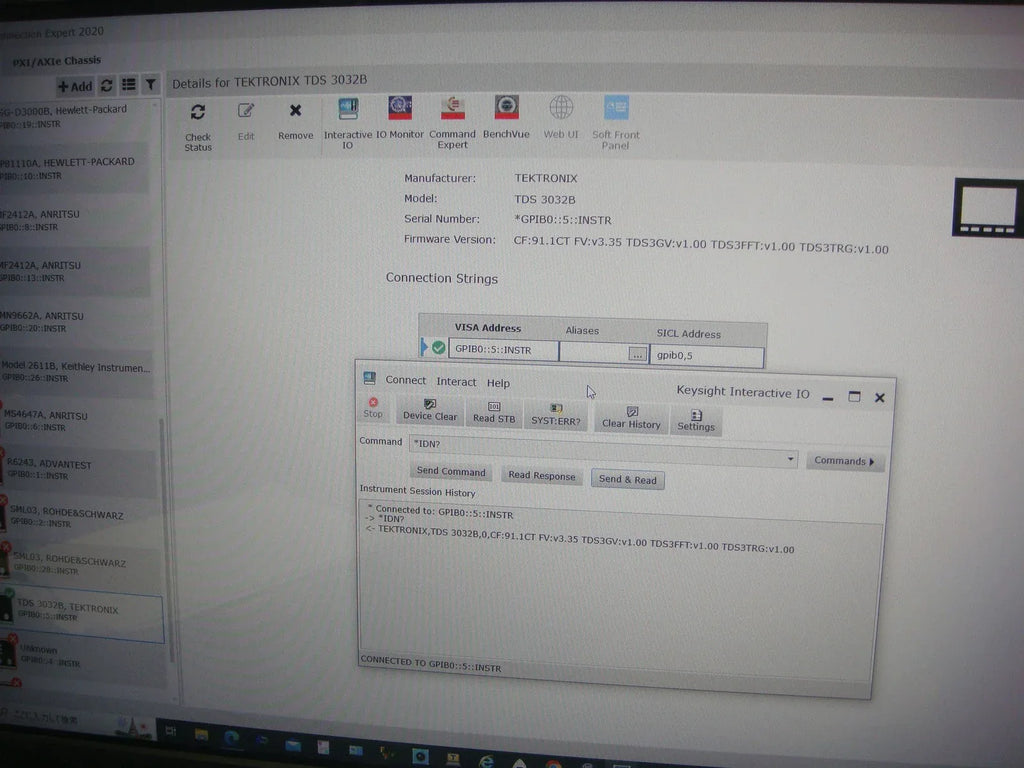The image size is (1024, 768).
Task: Open Interactive IO from the toolbar
Action: 348,123
